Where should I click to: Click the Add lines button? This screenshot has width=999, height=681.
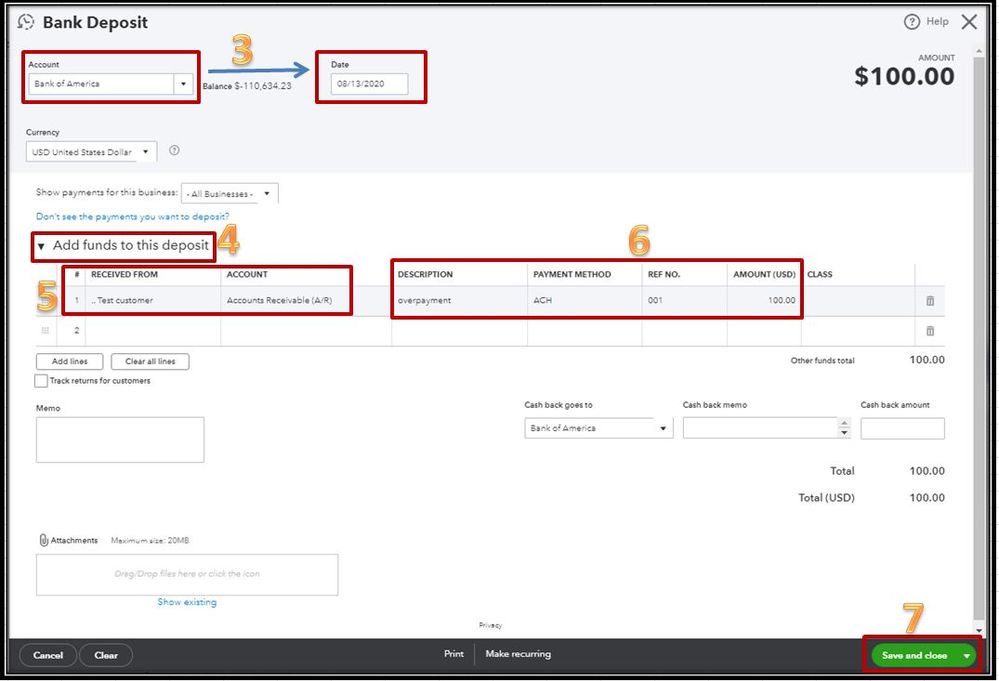tap(69, 361)
